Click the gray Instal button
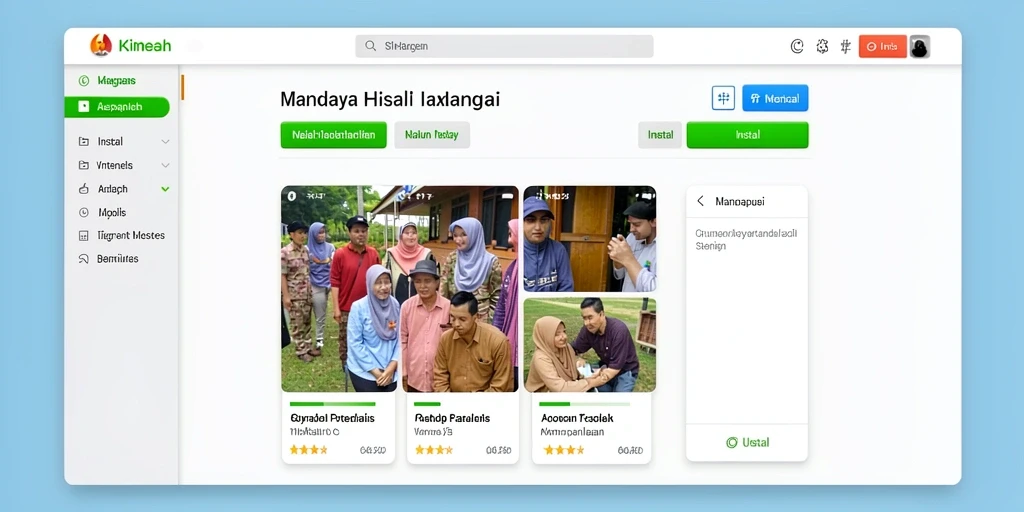The image size is (1024, 512). click(660, 135)
